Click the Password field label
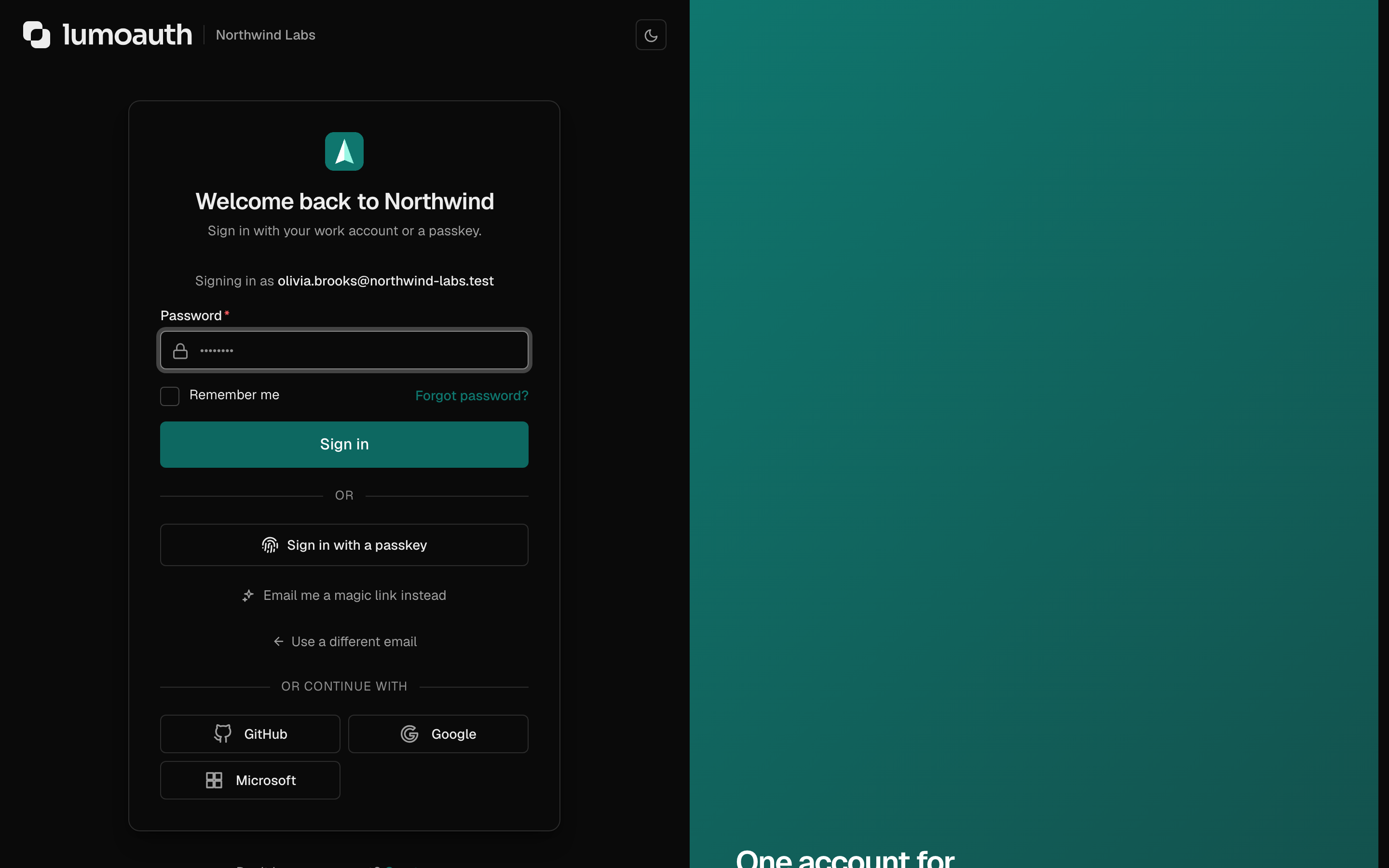The image size is (1389, 868). (191, 316)
